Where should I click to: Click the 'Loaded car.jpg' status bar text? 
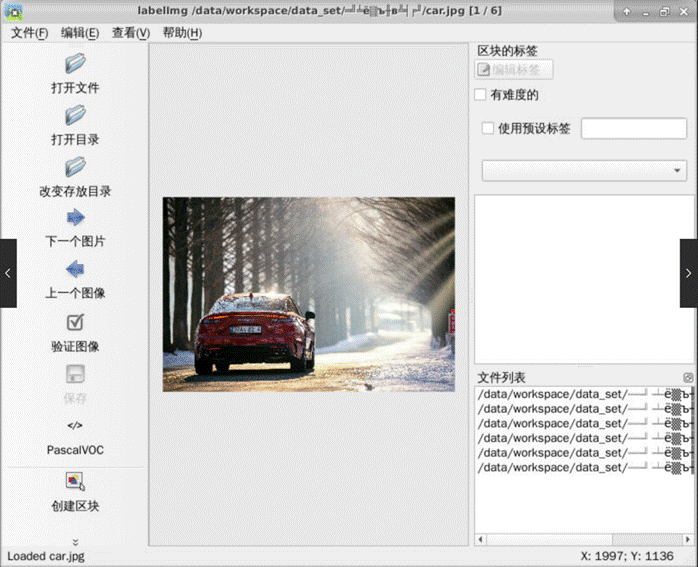tap(46, 556)
